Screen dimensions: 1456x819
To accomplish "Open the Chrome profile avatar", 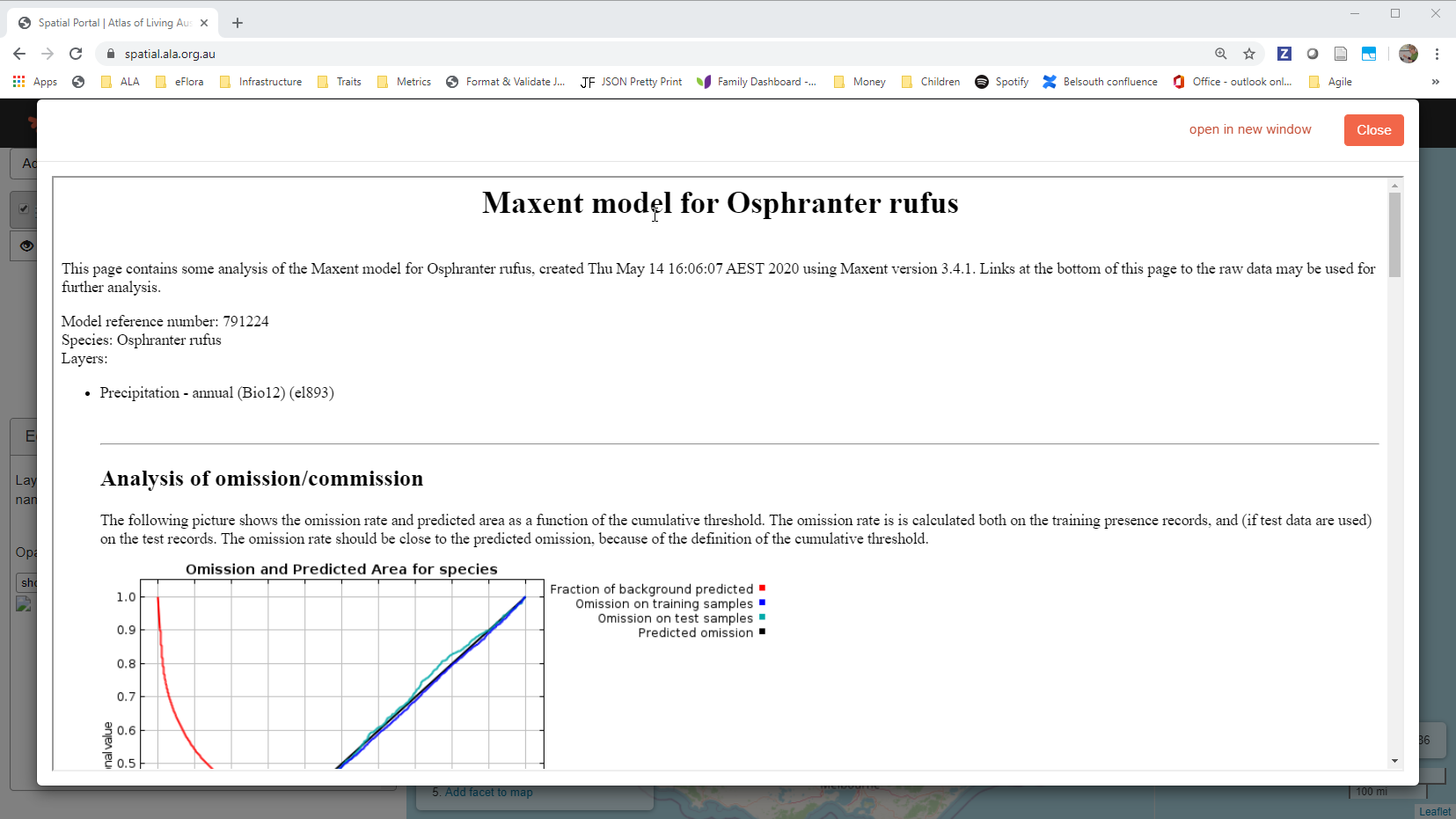I will point(1408,54).
